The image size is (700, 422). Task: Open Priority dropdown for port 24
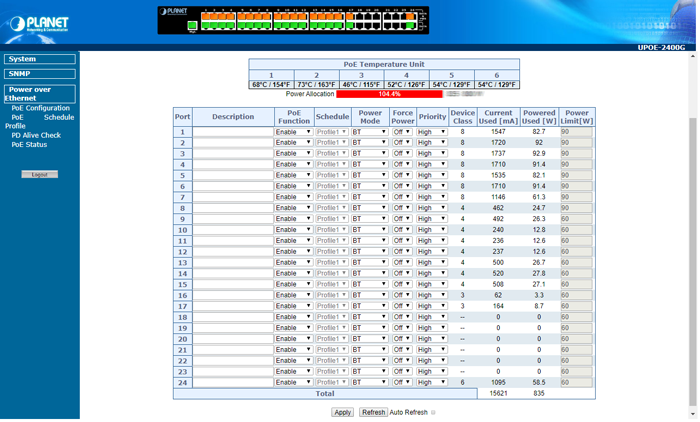[432, 382]
